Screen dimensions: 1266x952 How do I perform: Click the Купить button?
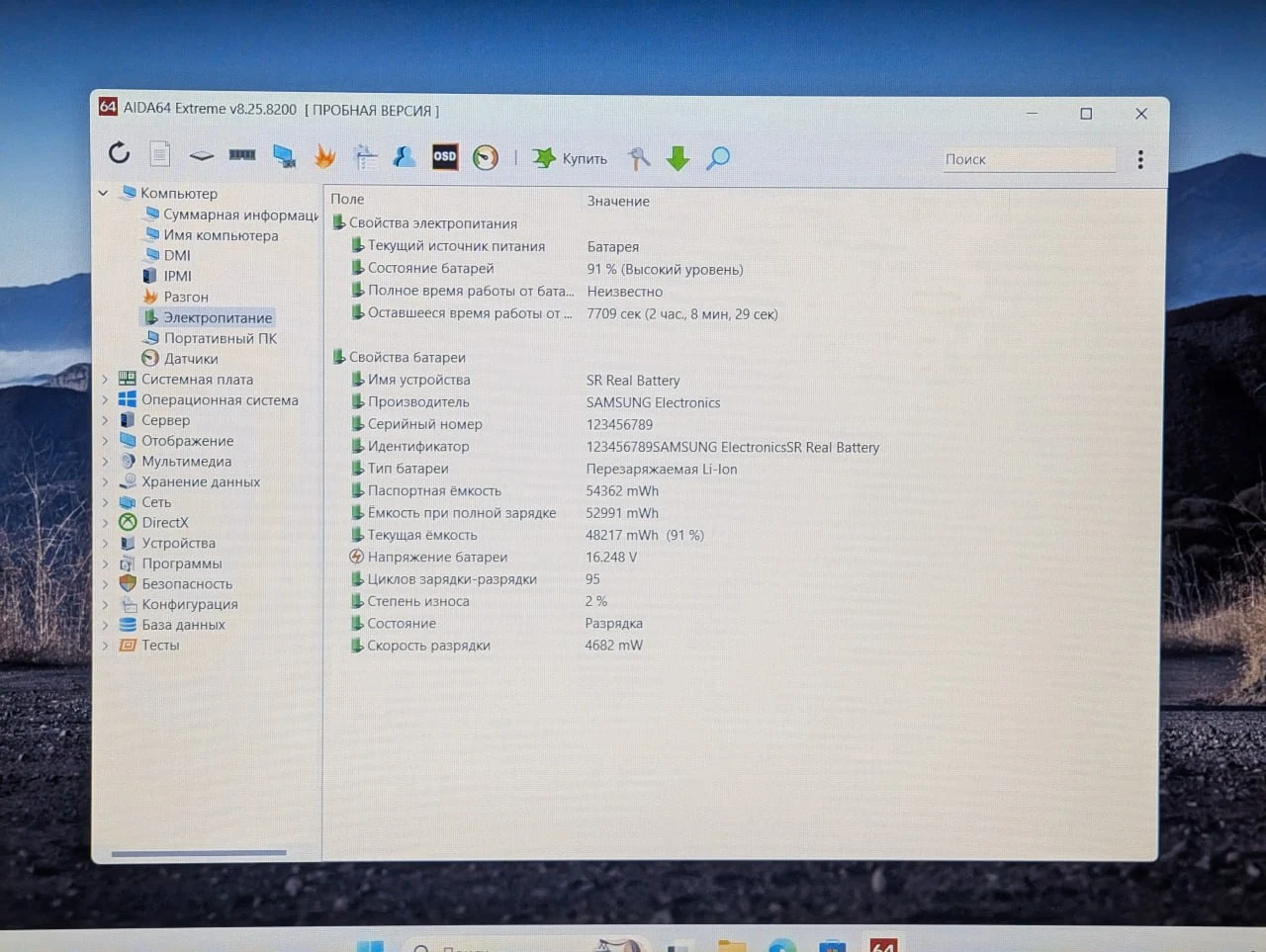pos(571,158)
